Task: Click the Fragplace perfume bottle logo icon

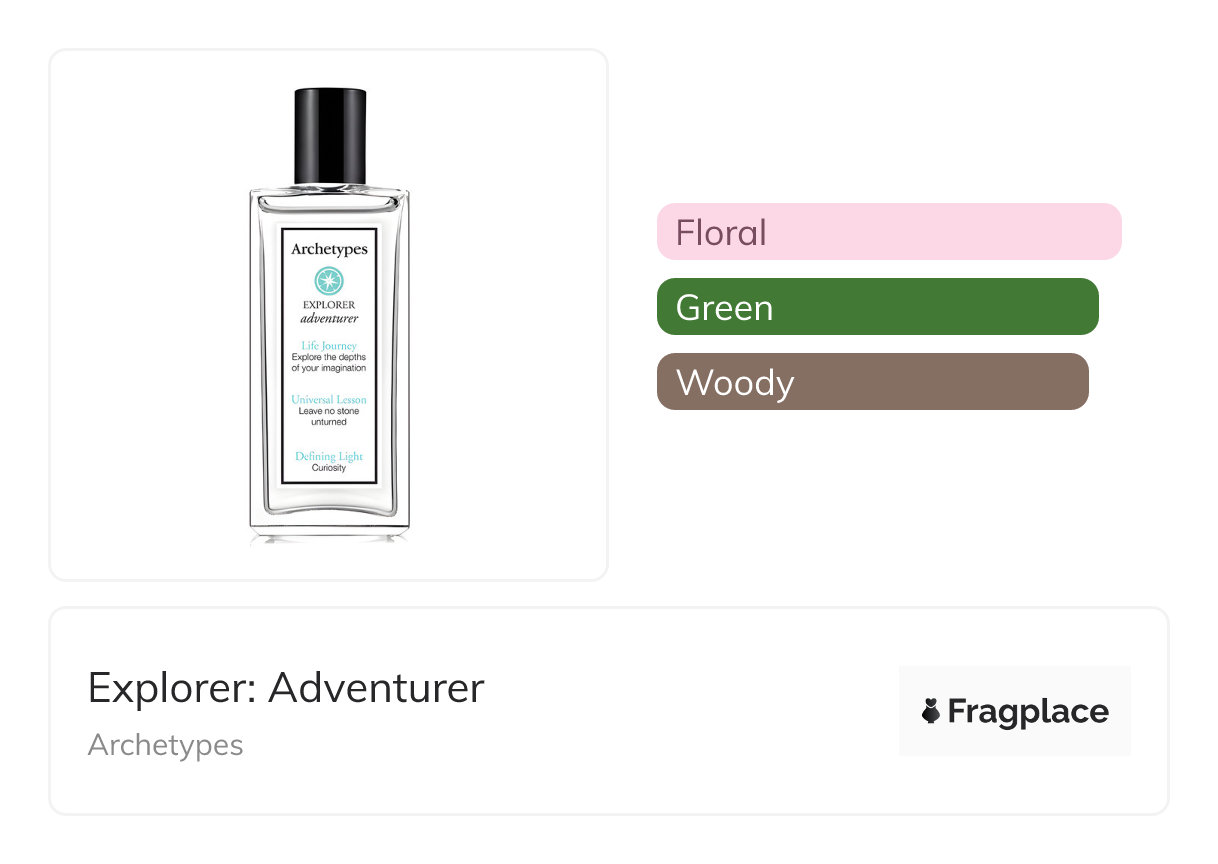Action: [931, 711]
